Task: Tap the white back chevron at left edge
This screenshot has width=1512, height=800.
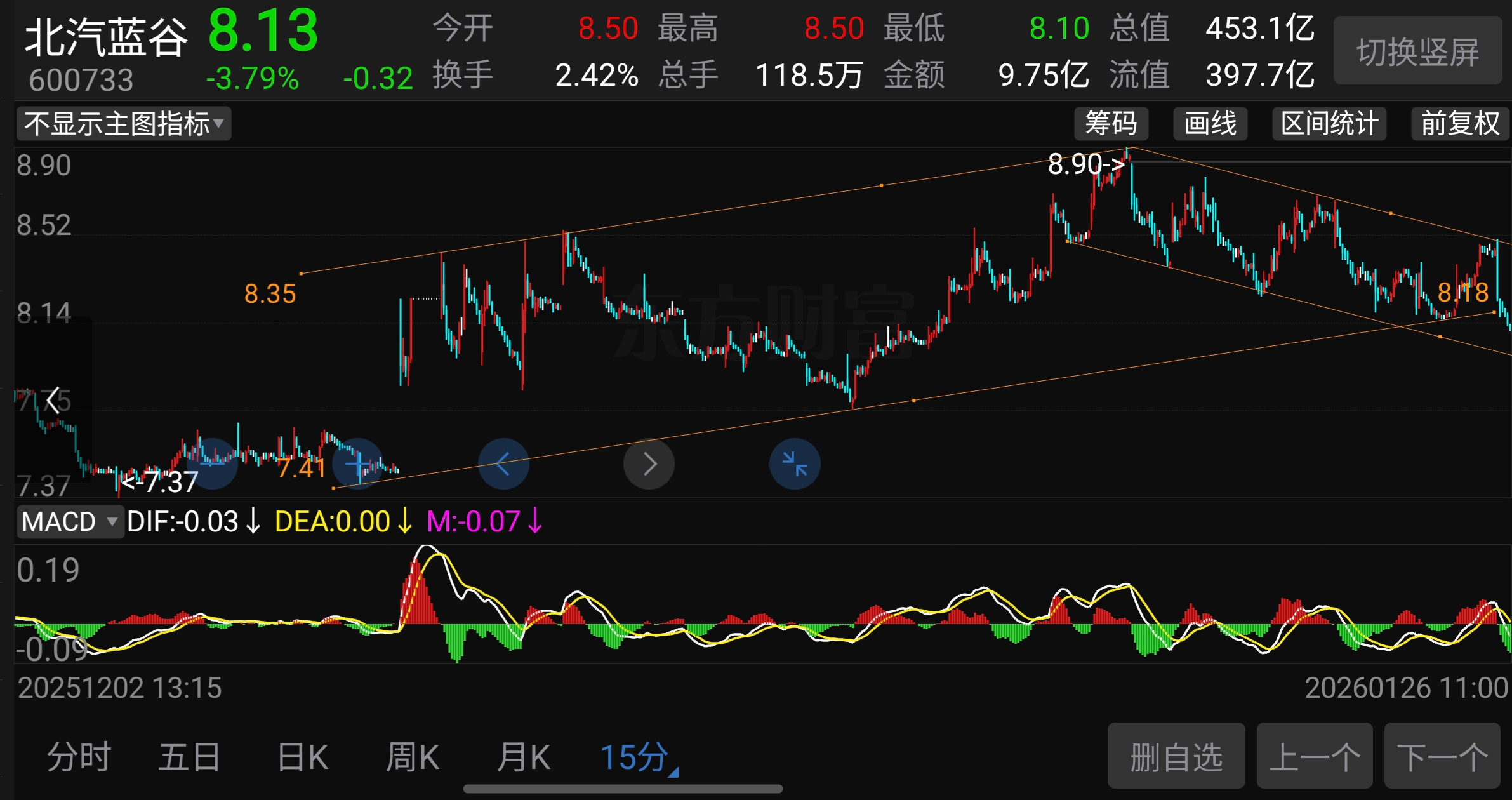Action: 53,401
